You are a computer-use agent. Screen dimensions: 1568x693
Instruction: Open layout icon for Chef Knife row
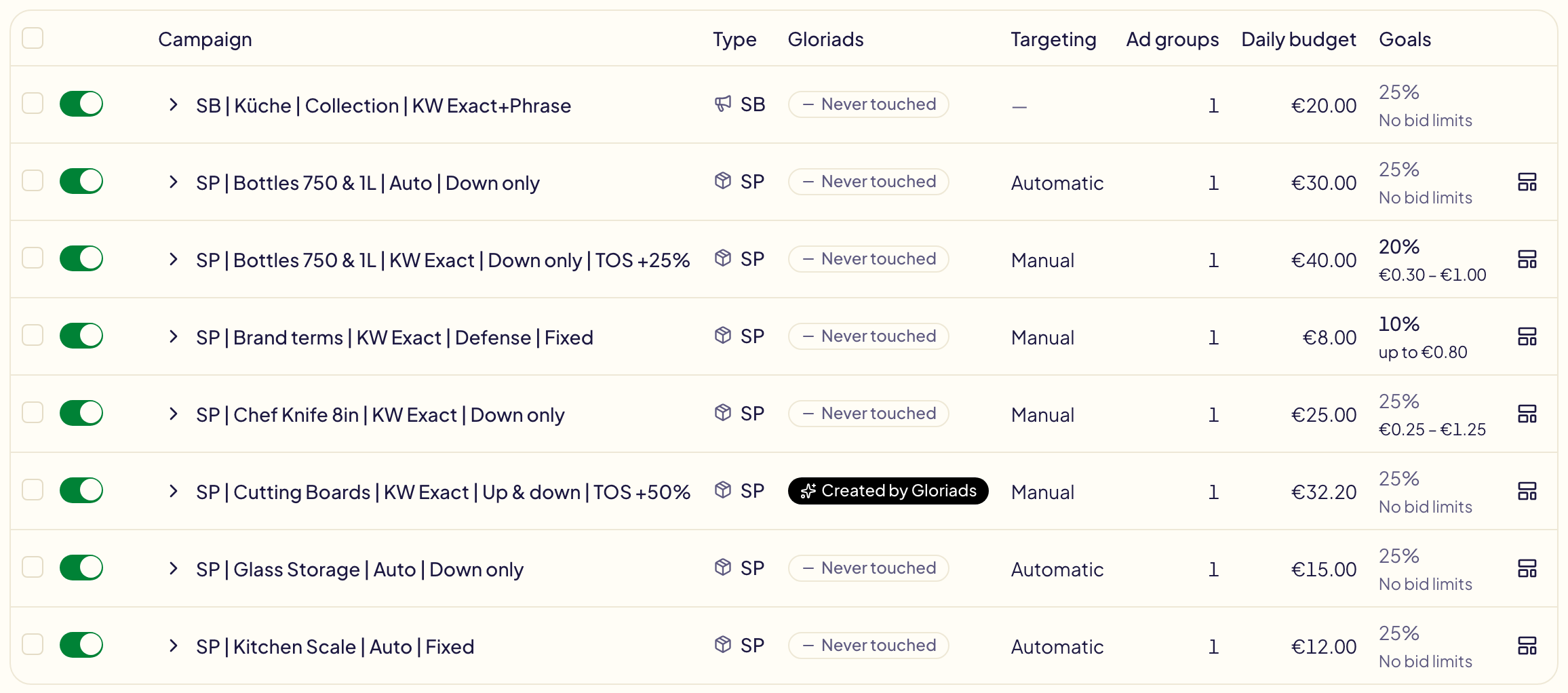[x=1527, y=414]
